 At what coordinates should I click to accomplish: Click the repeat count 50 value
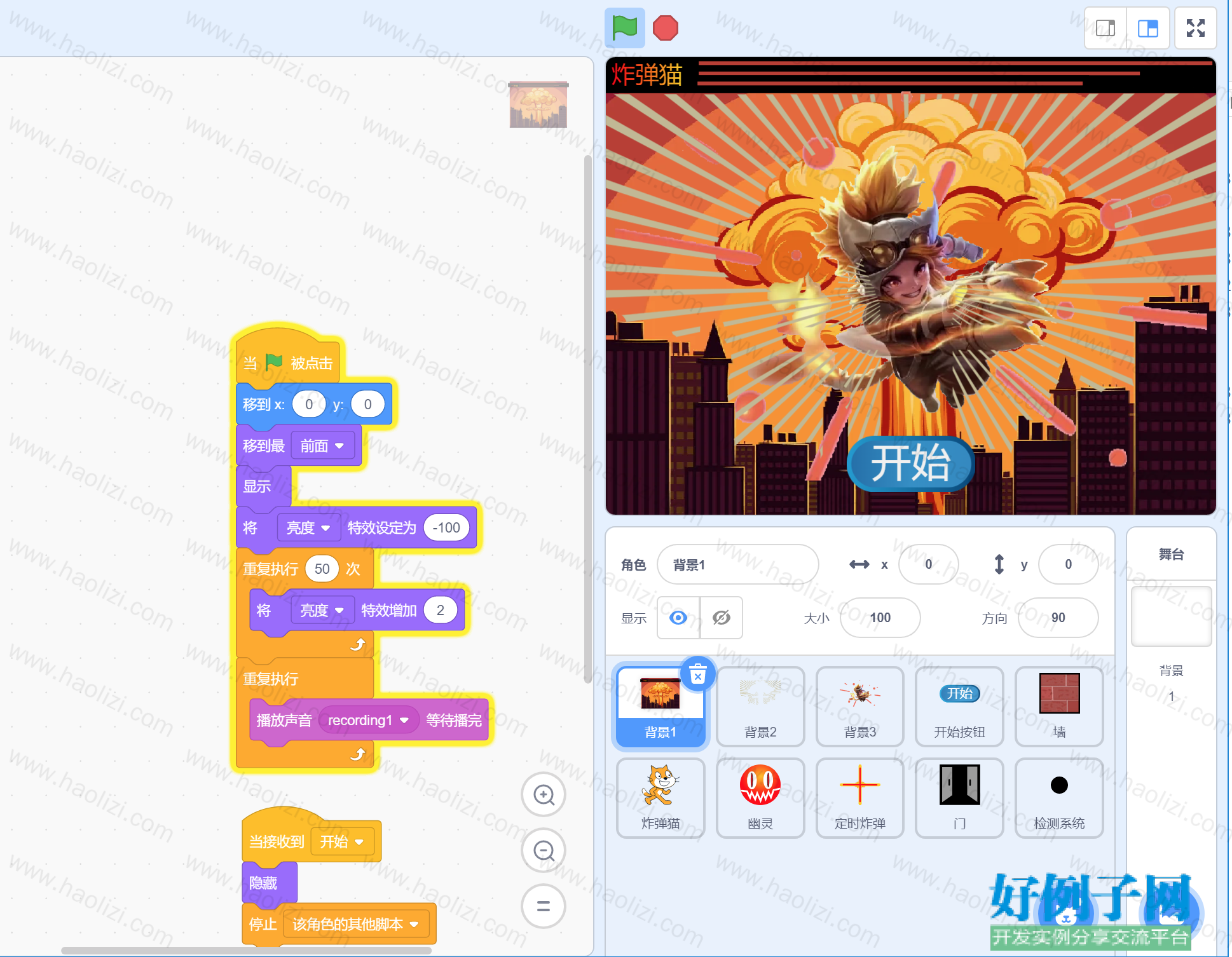click(322, 569)
